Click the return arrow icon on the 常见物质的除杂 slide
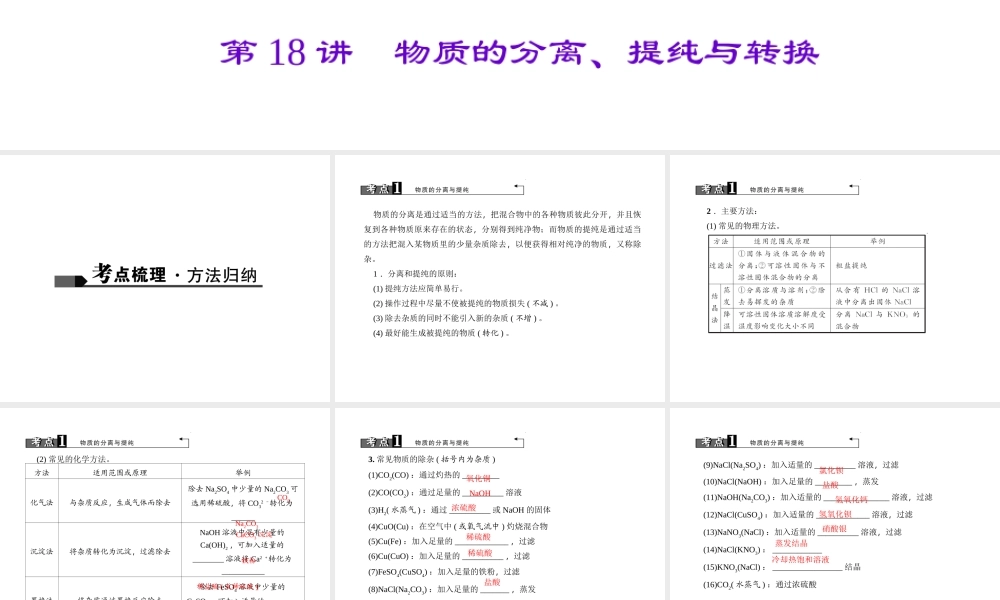The width and height of the screenshot is (1000, 600). coord(519,441)
